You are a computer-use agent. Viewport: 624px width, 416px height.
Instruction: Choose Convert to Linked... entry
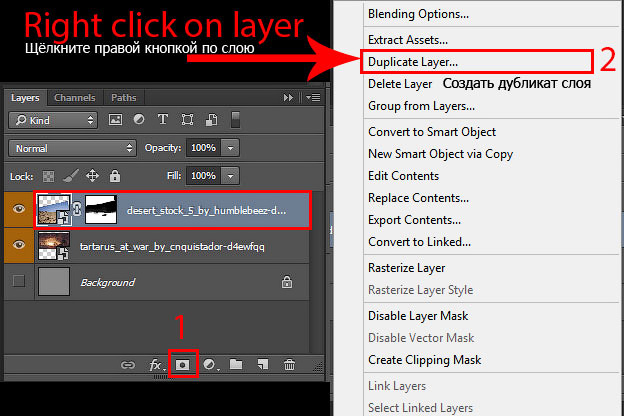click(419, 242)
